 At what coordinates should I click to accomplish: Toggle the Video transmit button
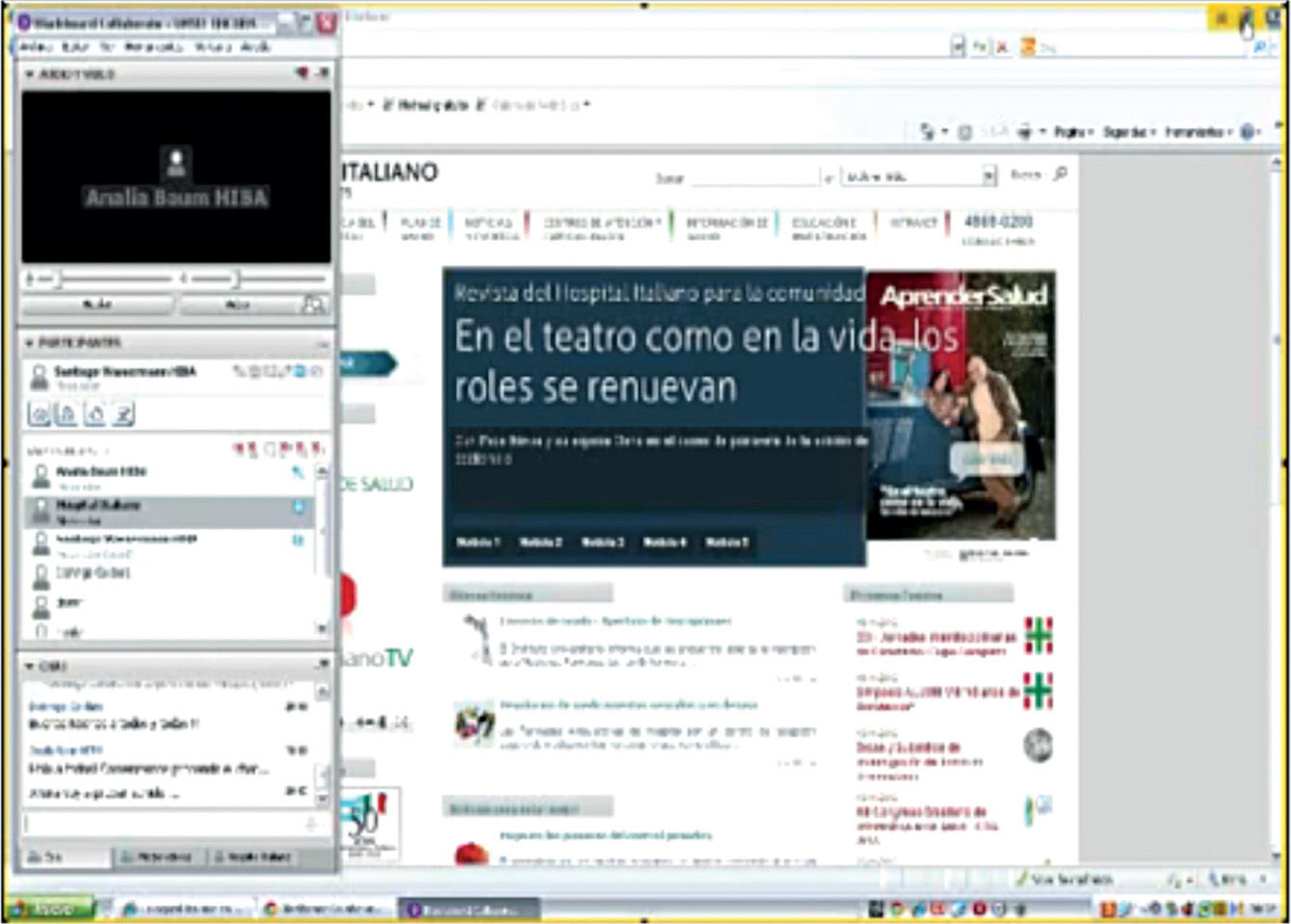(x=237, y=304)
